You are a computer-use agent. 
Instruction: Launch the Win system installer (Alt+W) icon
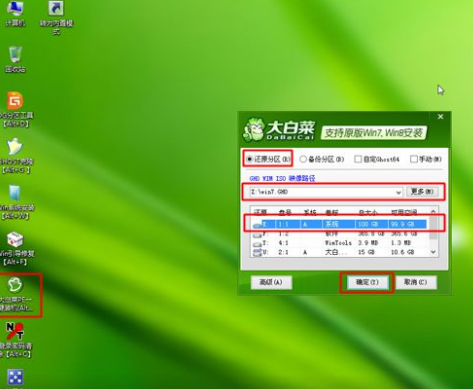pyautogui.click(x=15, y=201)
